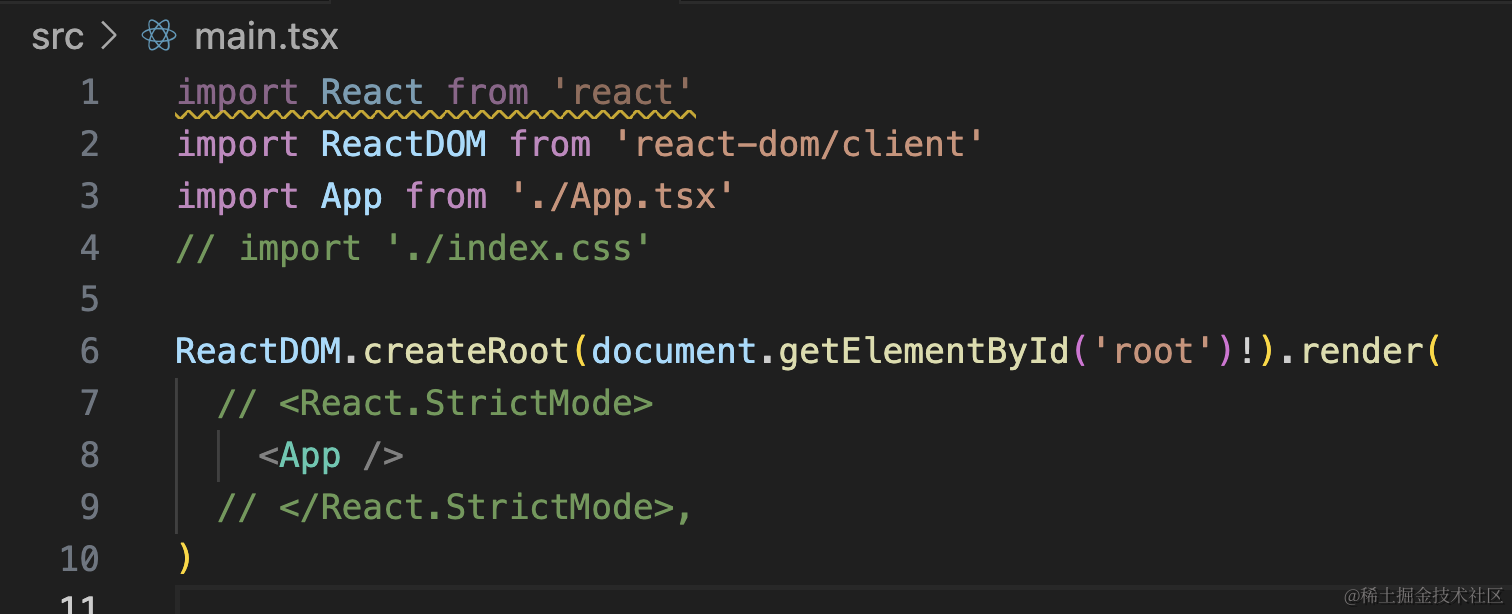Click the './App.tsx' import path
This screenshot has width=1512, height=614.
pos(622,195)
